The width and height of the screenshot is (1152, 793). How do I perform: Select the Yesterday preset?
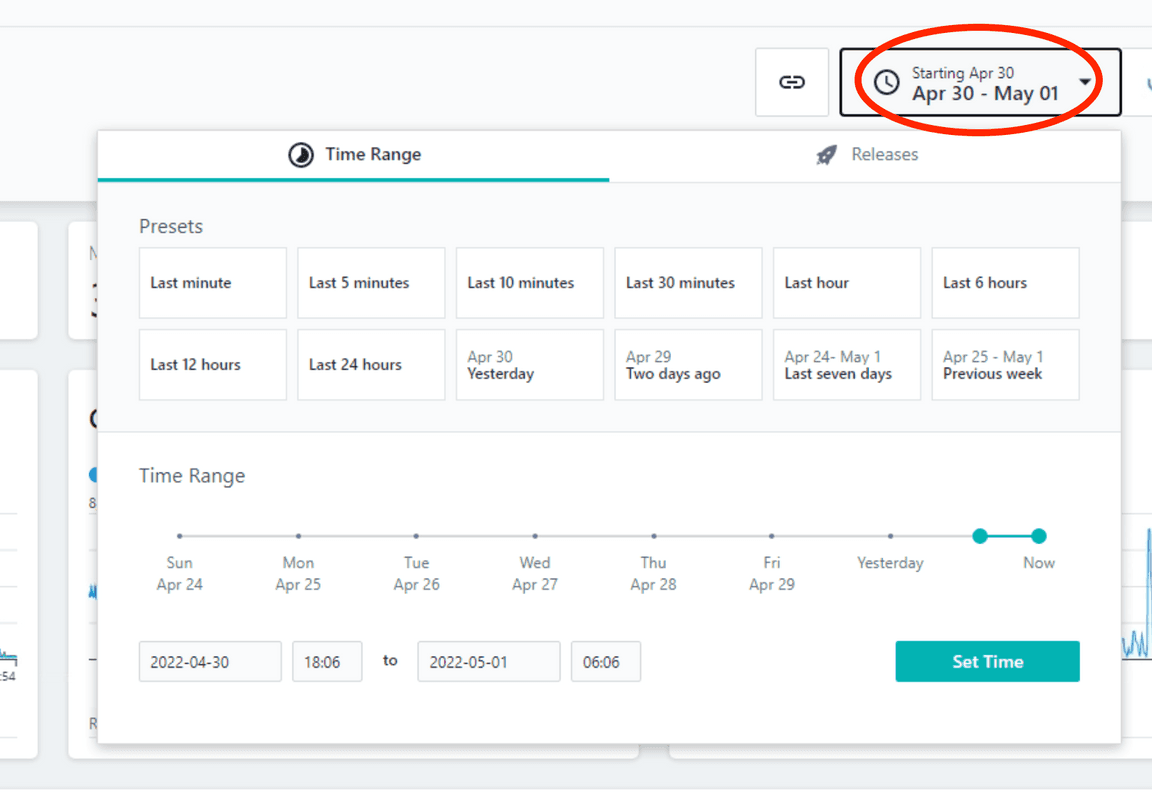[x=529, y=364]
